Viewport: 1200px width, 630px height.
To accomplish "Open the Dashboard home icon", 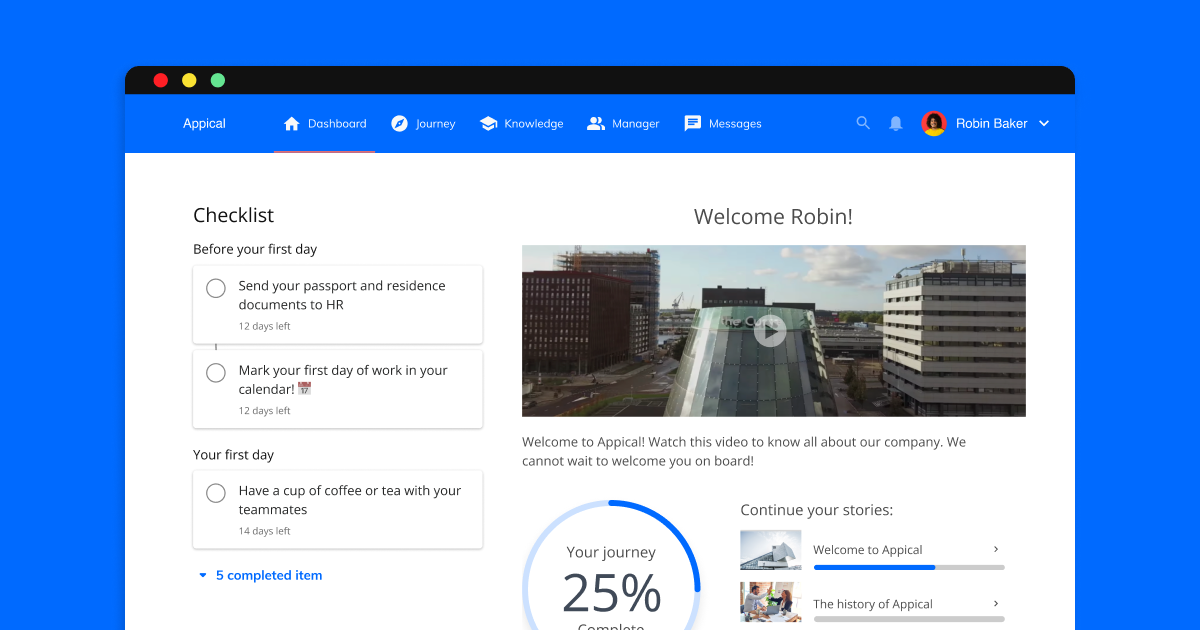I will [291, 122].
